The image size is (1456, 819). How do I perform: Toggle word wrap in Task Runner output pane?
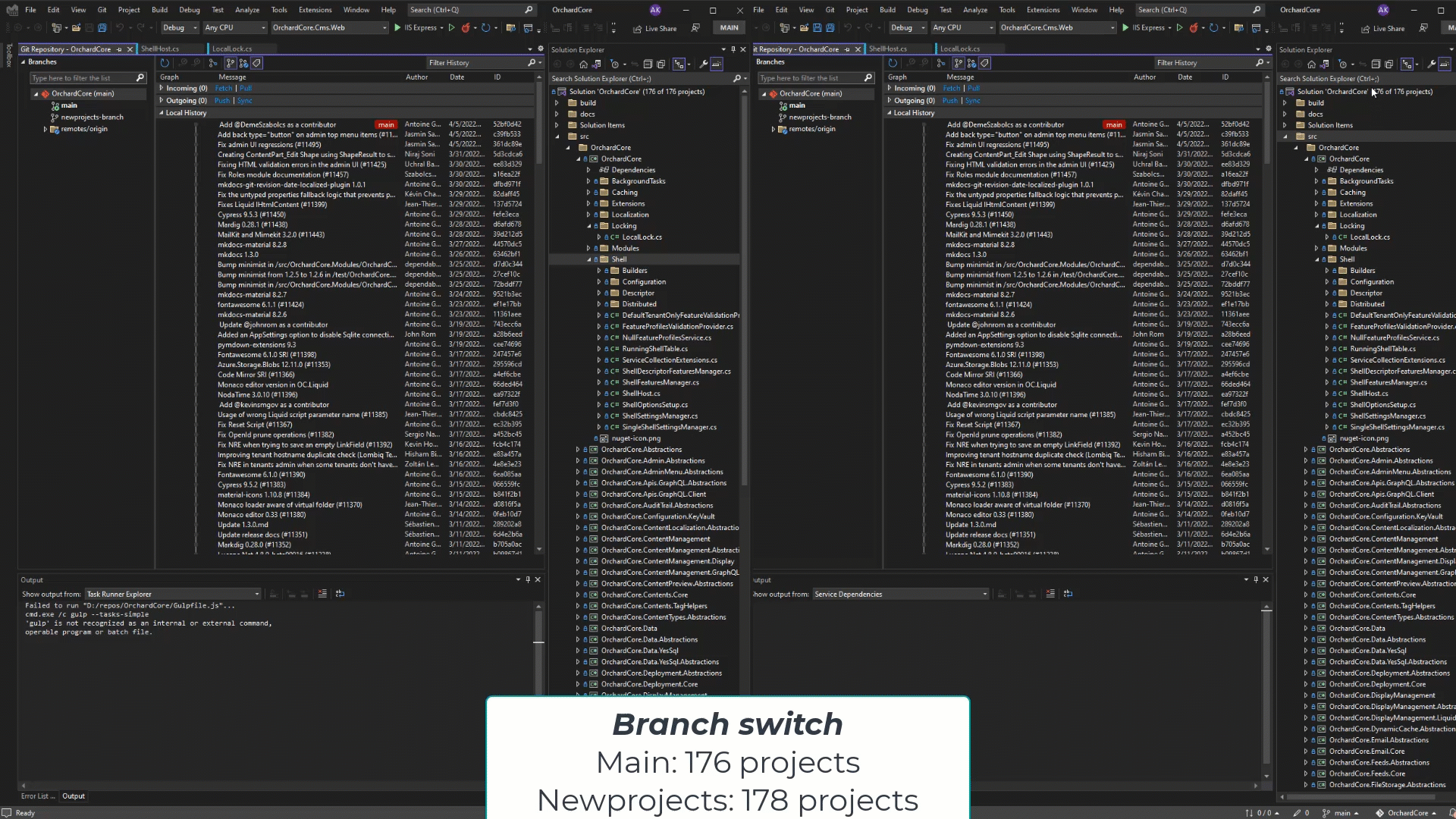pyautogui.click(x=340, y=594)
